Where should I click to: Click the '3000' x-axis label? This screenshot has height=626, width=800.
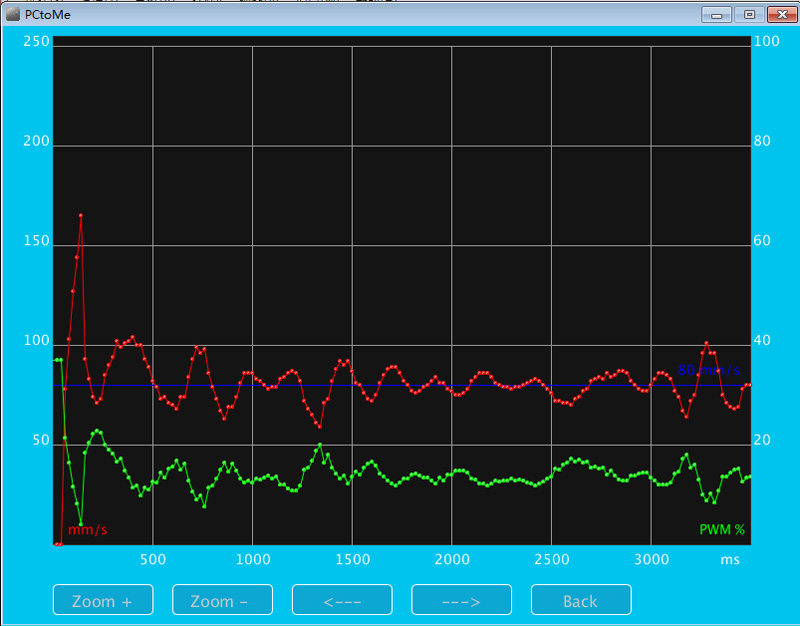coord(652,560)
